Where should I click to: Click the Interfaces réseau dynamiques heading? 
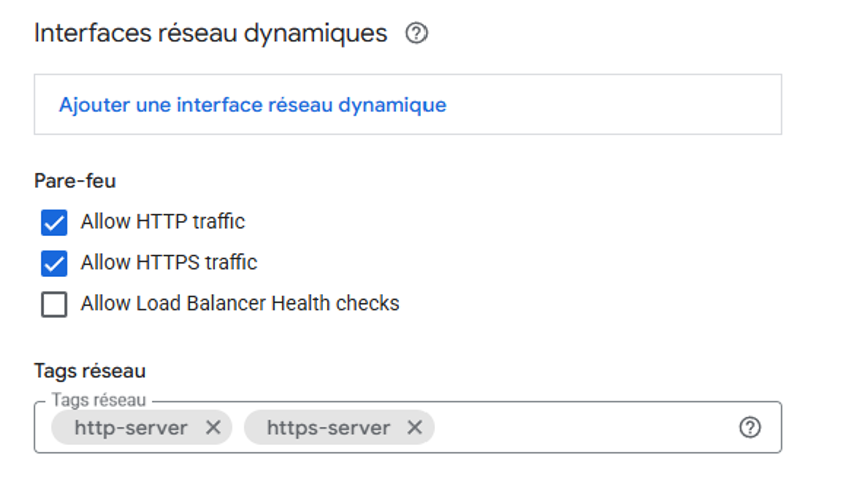click(210, 34)
